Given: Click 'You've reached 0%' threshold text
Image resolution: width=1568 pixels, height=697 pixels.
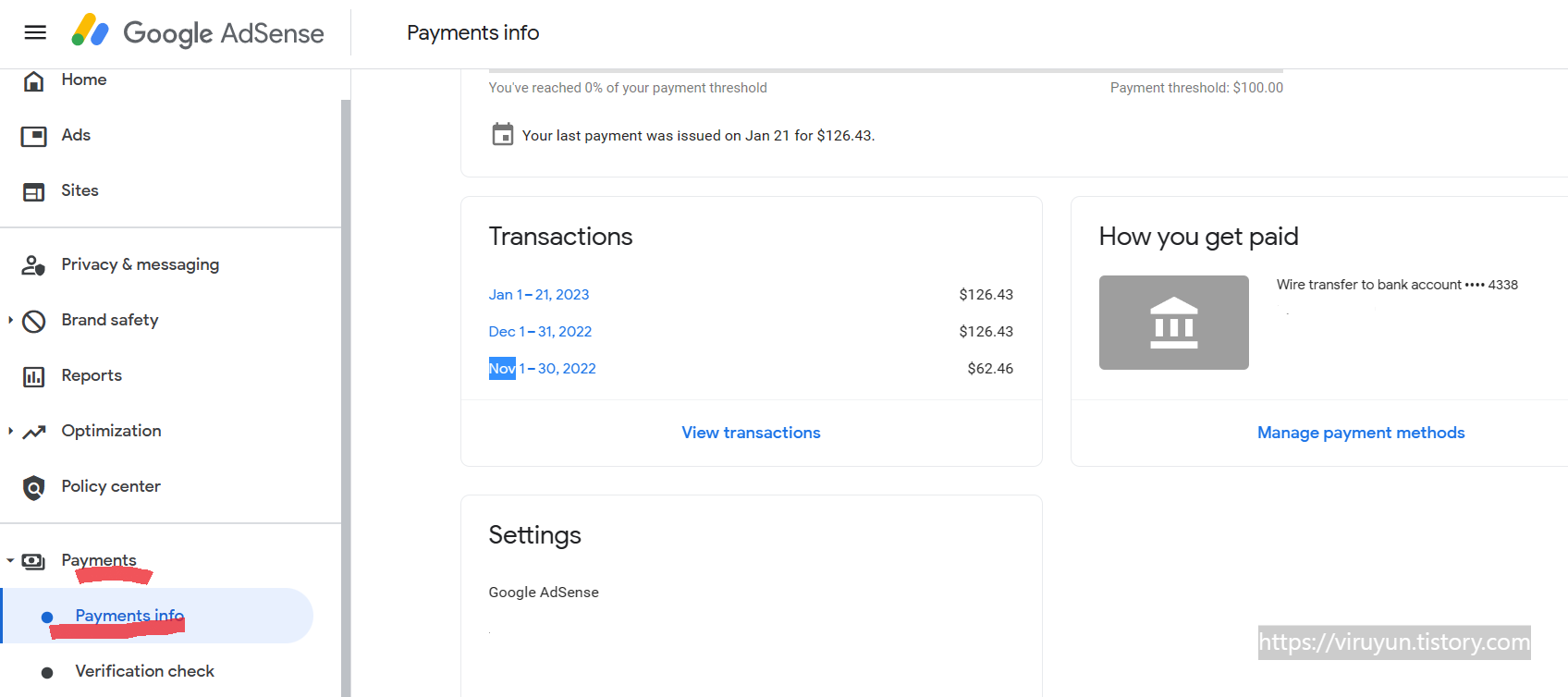Looking at the screenshot, I should [x=628, y=88].
